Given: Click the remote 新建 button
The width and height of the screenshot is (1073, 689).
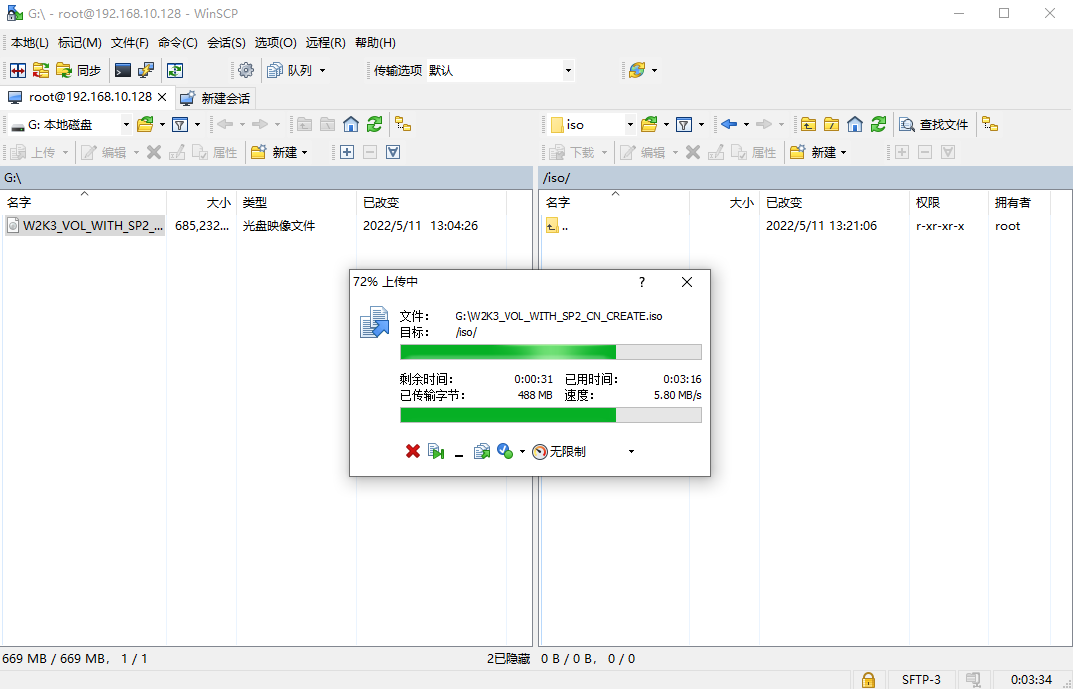Looking at the screenshot, I should point(819,152).
